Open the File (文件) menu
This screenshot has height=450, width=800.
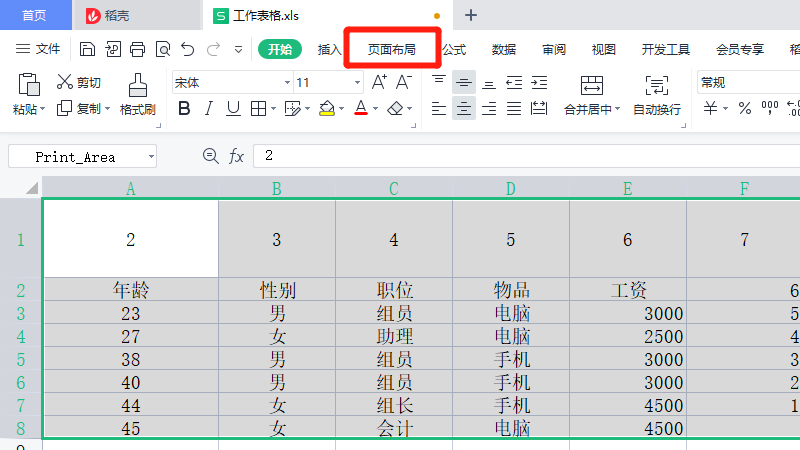tap(39, 49)
